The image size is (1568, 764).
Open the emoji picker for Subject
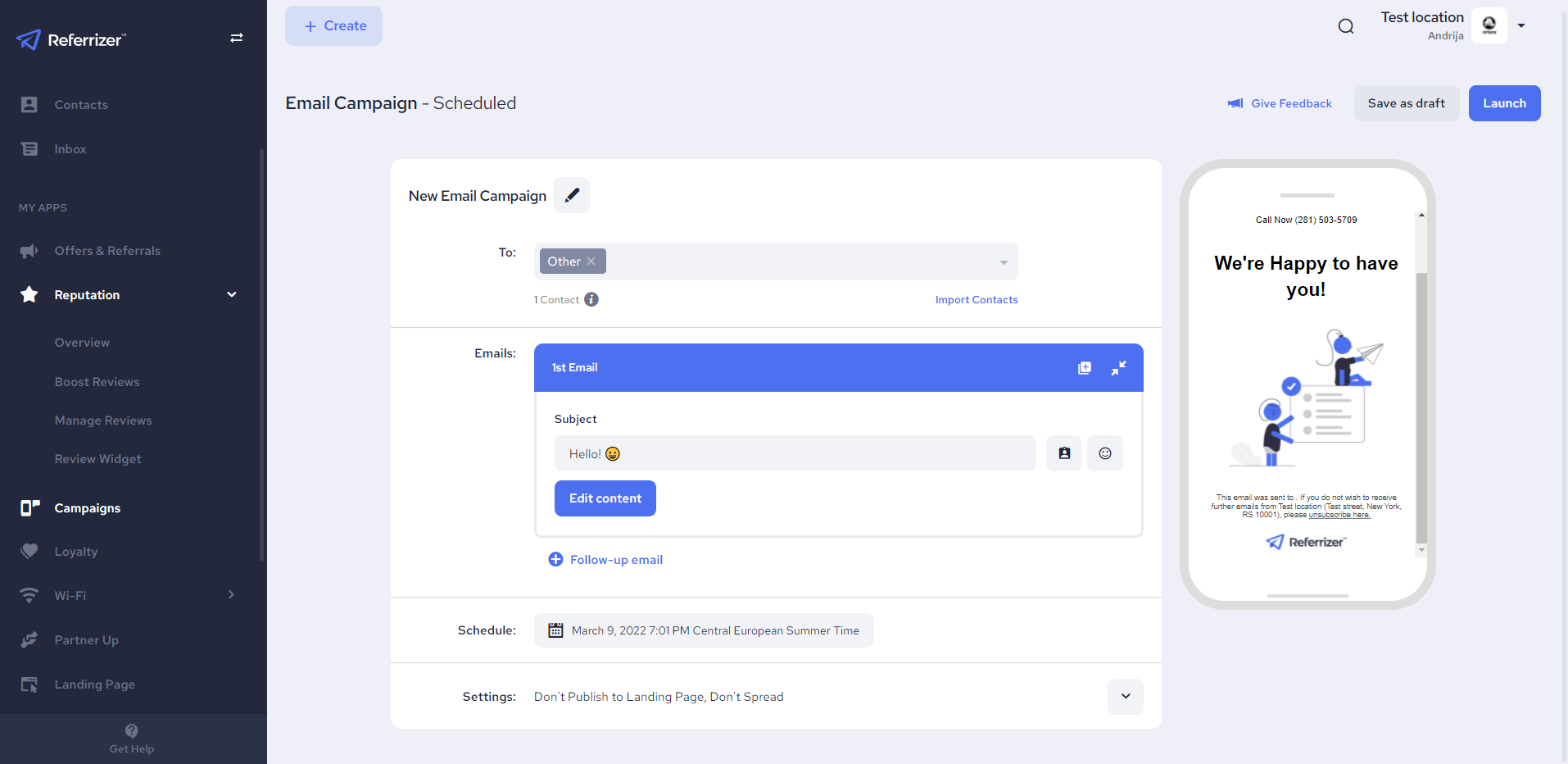[1105, 453]
